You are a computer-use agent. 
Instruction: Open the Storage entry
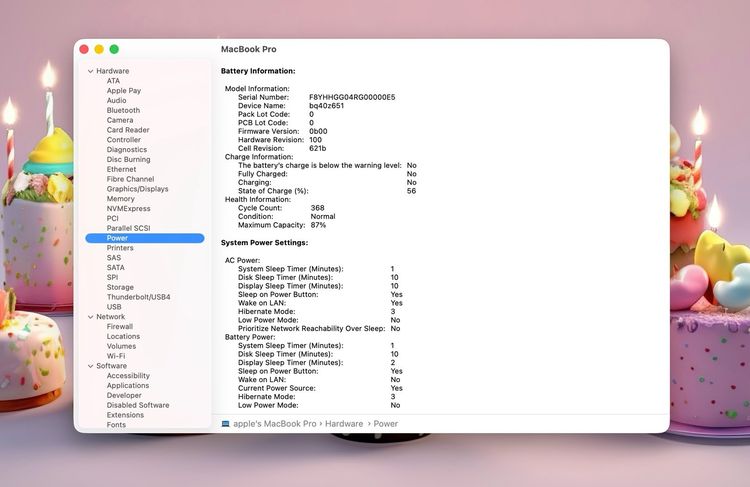pyautogui.click(x=120, y=287)
